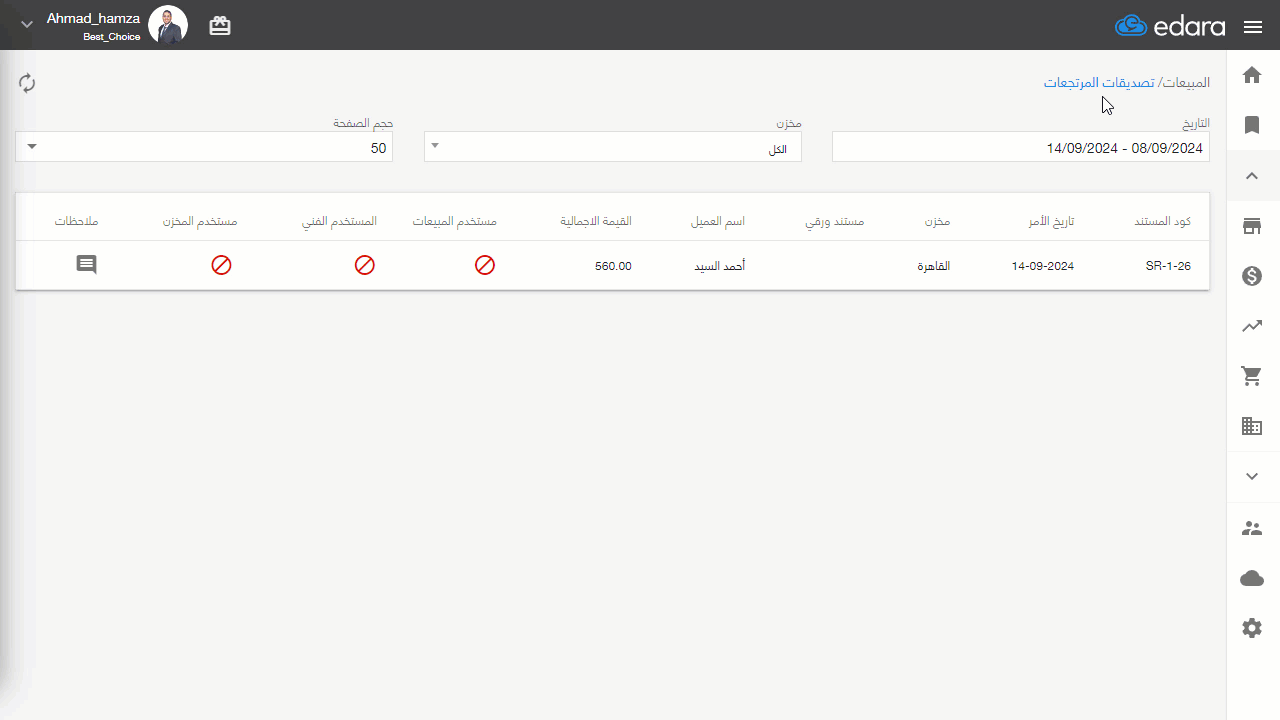Image resolution: width=1280 pixels, height=720 pixels.
Task: Open the حجم الصفحة page size dropdown
Action: (204, 147)
